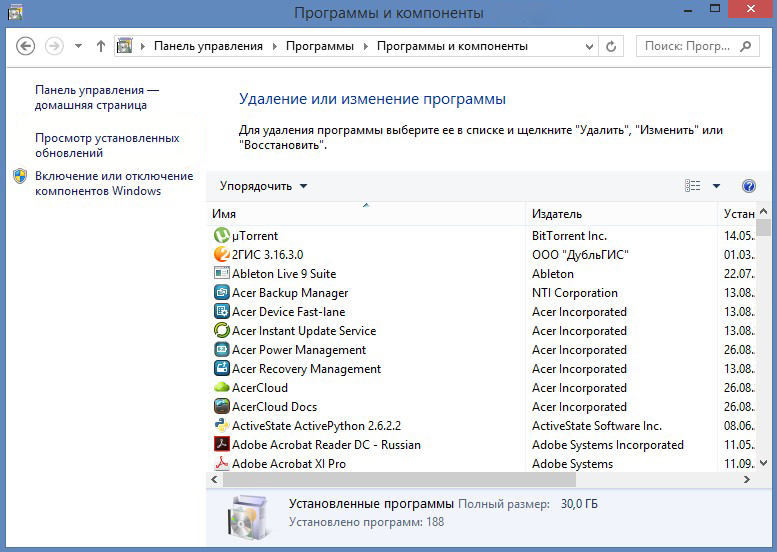Image resolution: width=777 pixels, height=552 pixels.
Task: Open the view options dropdown arrow
Action: click(716, 186)
